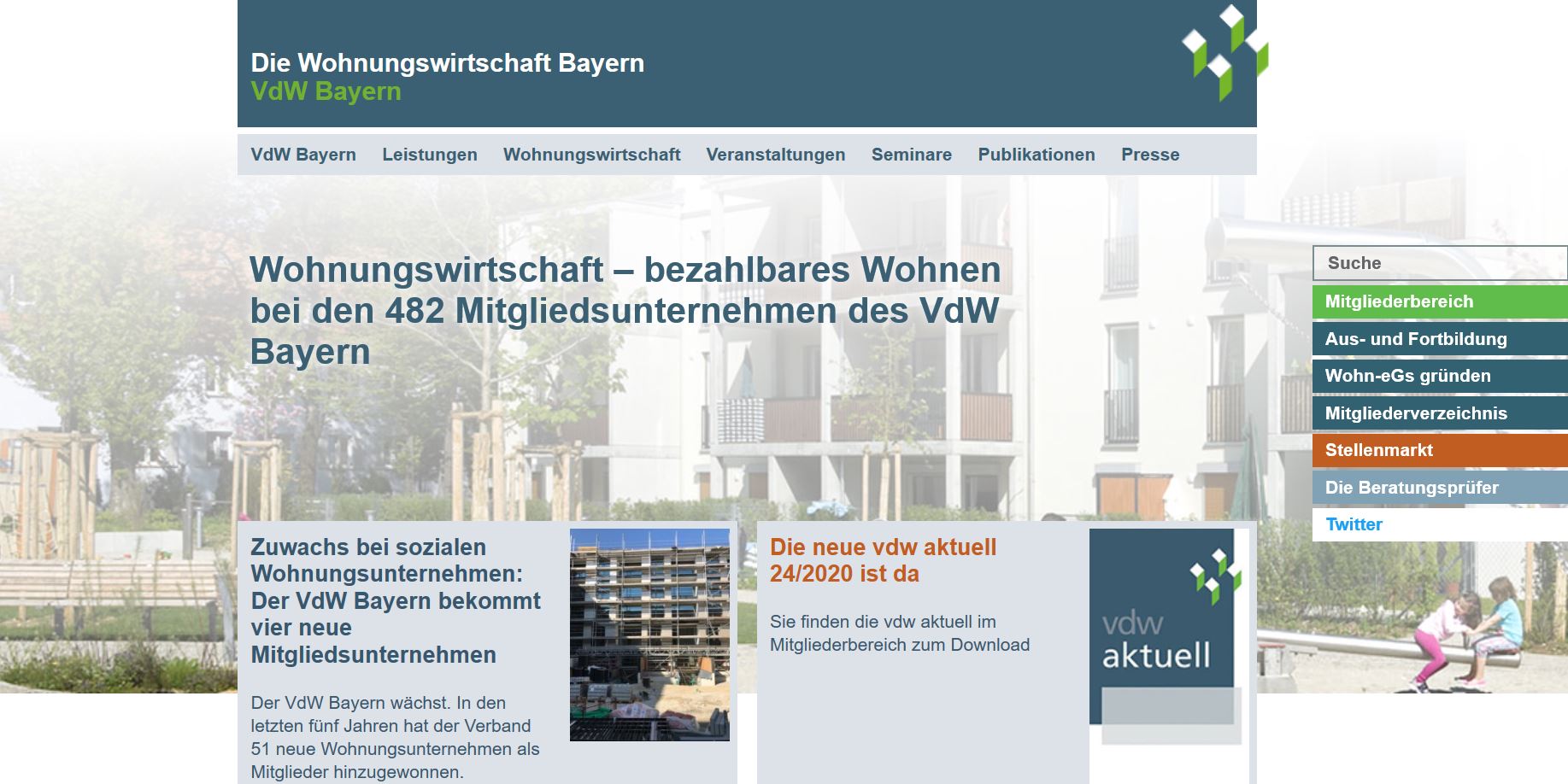1568x784 pixels.
Task: Click text 'Der VdW Bayern wächst. In den'
Action: pyautogui.click(x=378, y=703)
